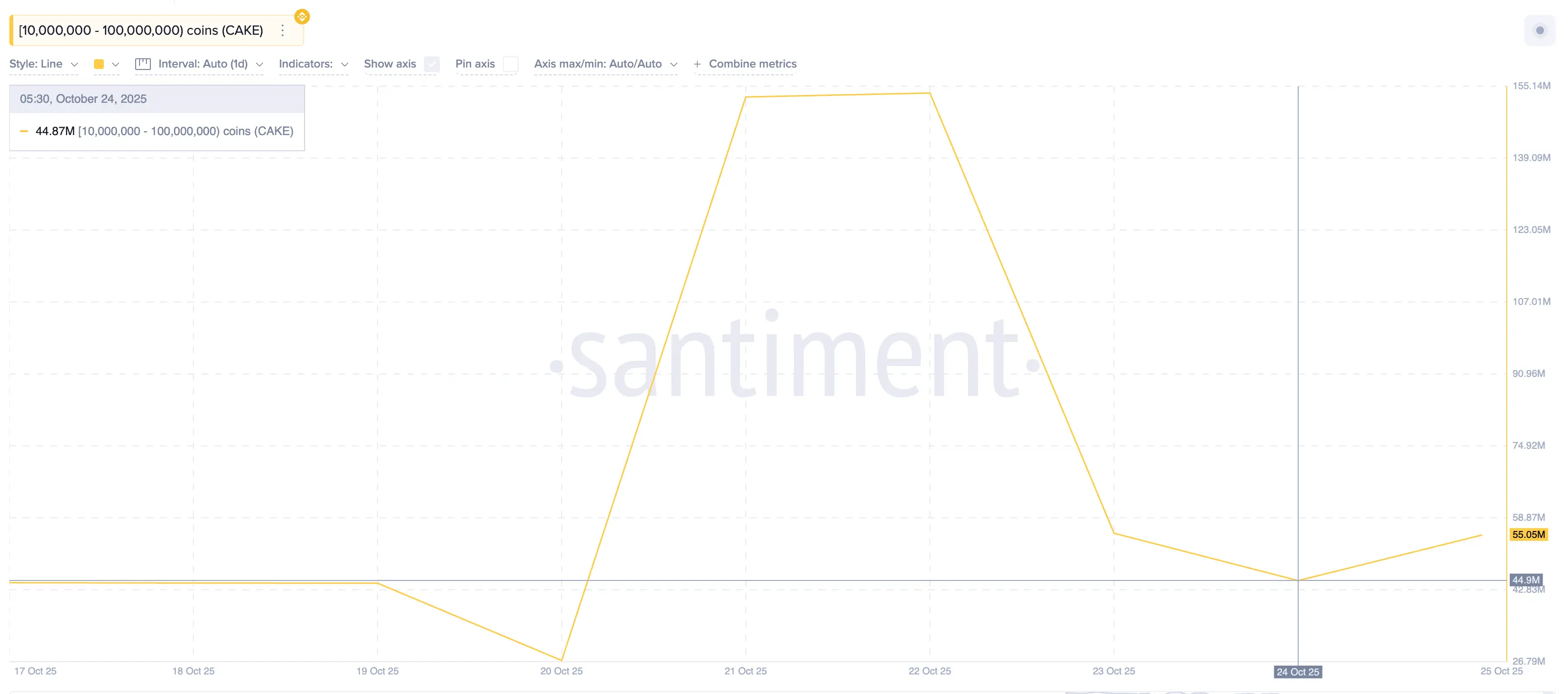Image resolution: width=1568 pixels, height=694 pixels.
Task: Click the 21 Oct 25 axis label
Action: click(x=745, y=671)
